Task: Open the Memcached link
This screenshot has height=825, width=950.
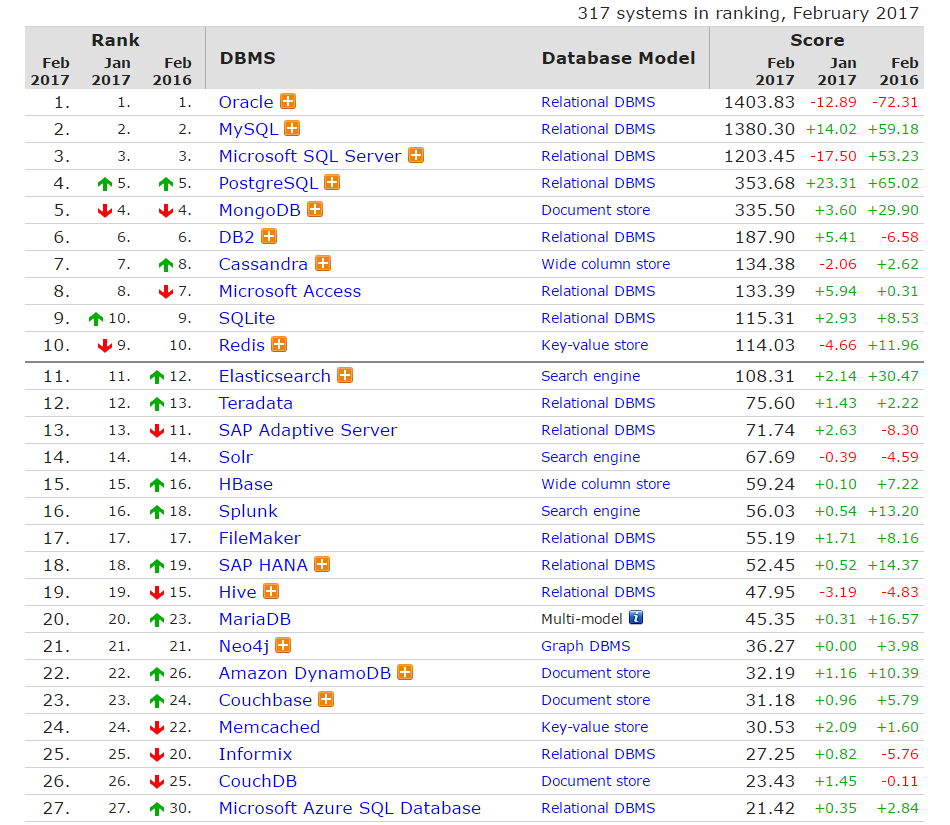Action: pyautogui.click(x=269, y=727)
